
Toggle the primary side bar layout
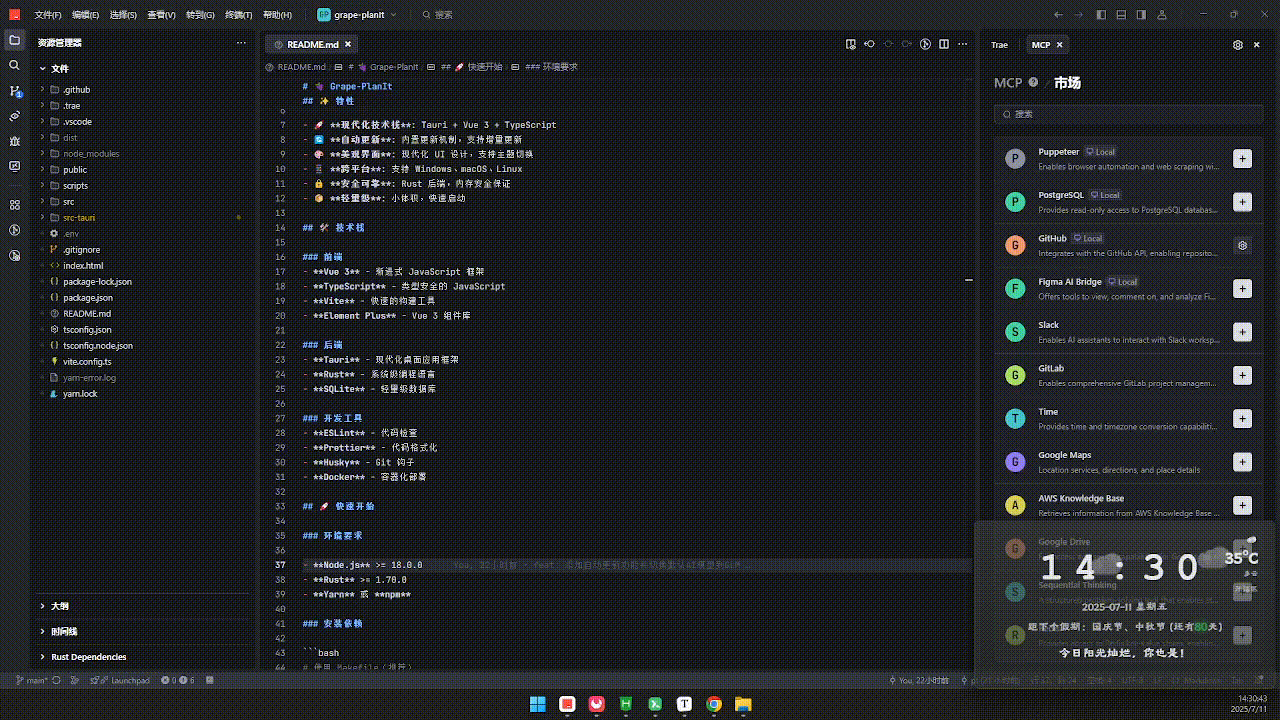[1101, 15]
